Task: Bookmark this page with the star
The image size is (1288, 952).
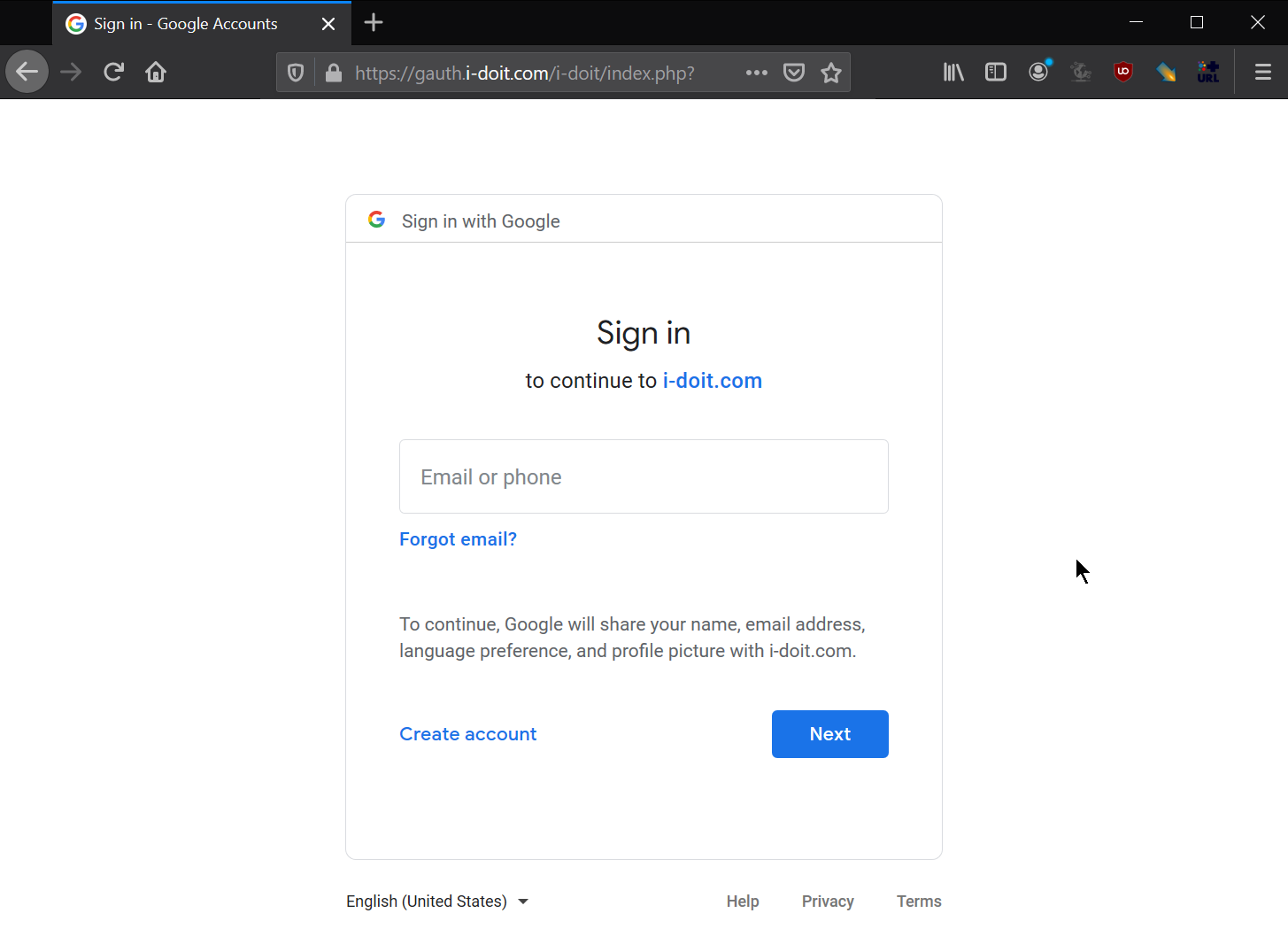Action: pyautogui.click(x=831, y=73)
